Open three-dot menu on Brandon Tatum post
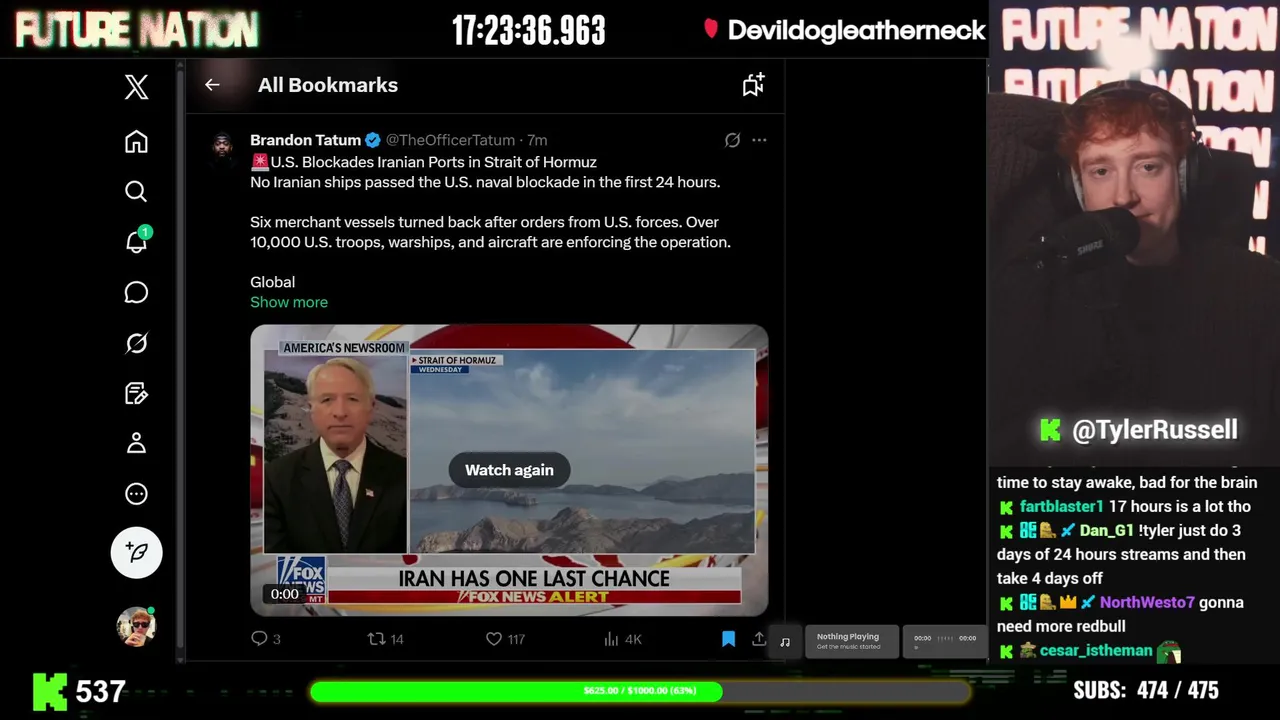The height and width of the screenshot is (720, 1280). pos(759,141)
